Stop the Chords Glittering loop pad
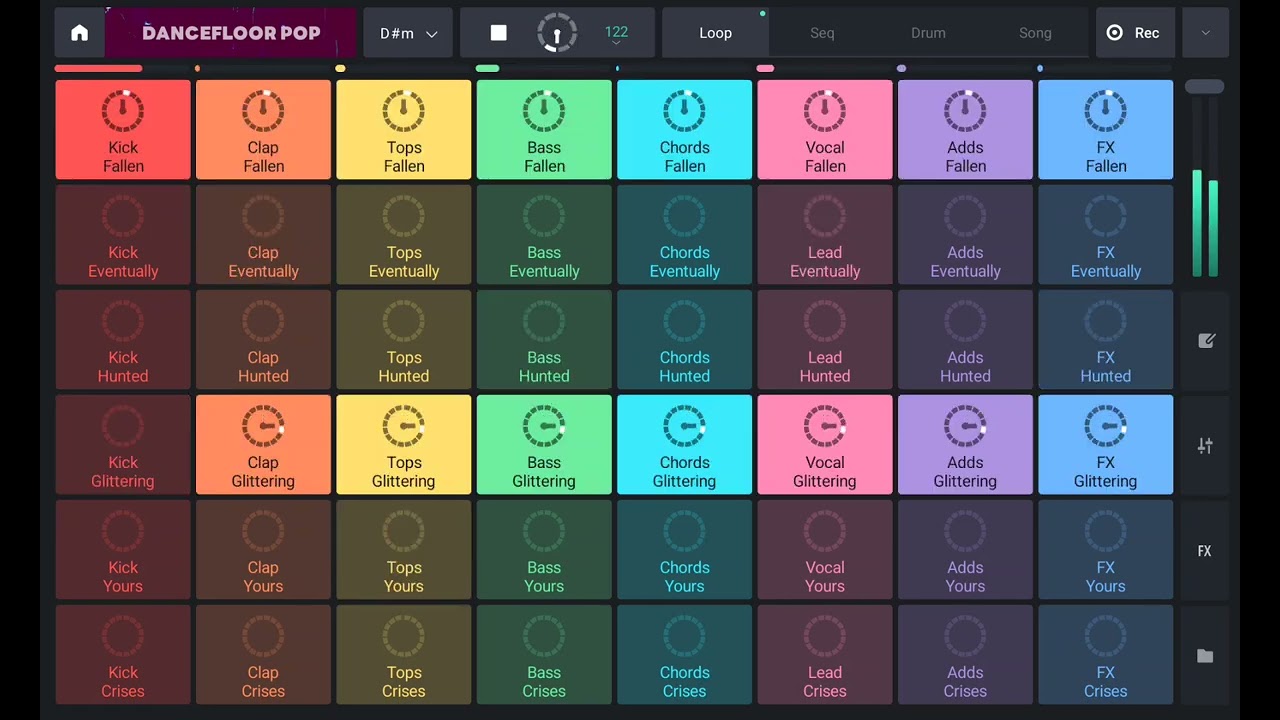1280x720 pixels. [685, 445]
